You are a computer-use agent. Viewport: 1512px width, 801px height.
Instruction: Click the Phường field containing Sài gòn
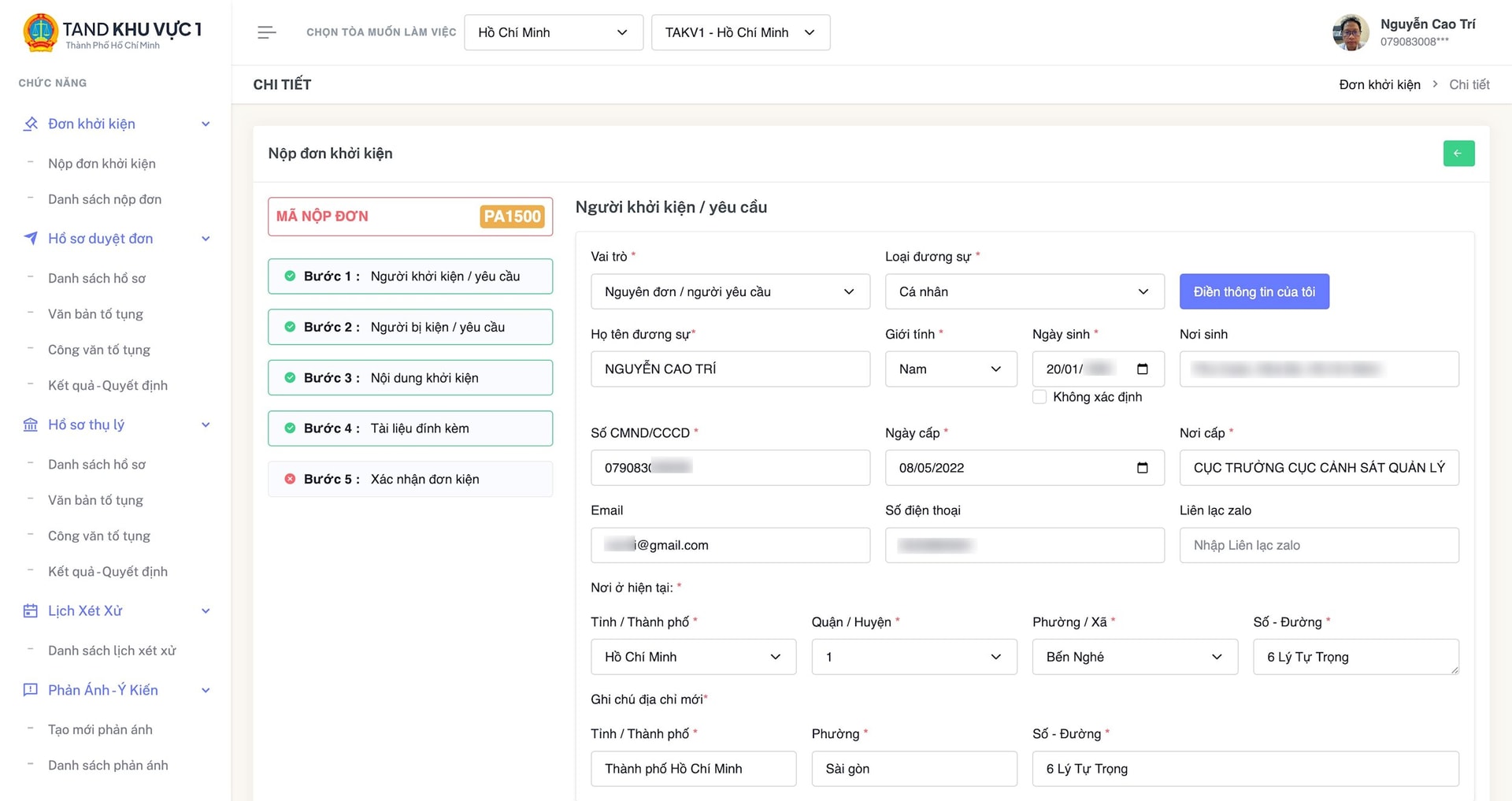pos(914,769)
